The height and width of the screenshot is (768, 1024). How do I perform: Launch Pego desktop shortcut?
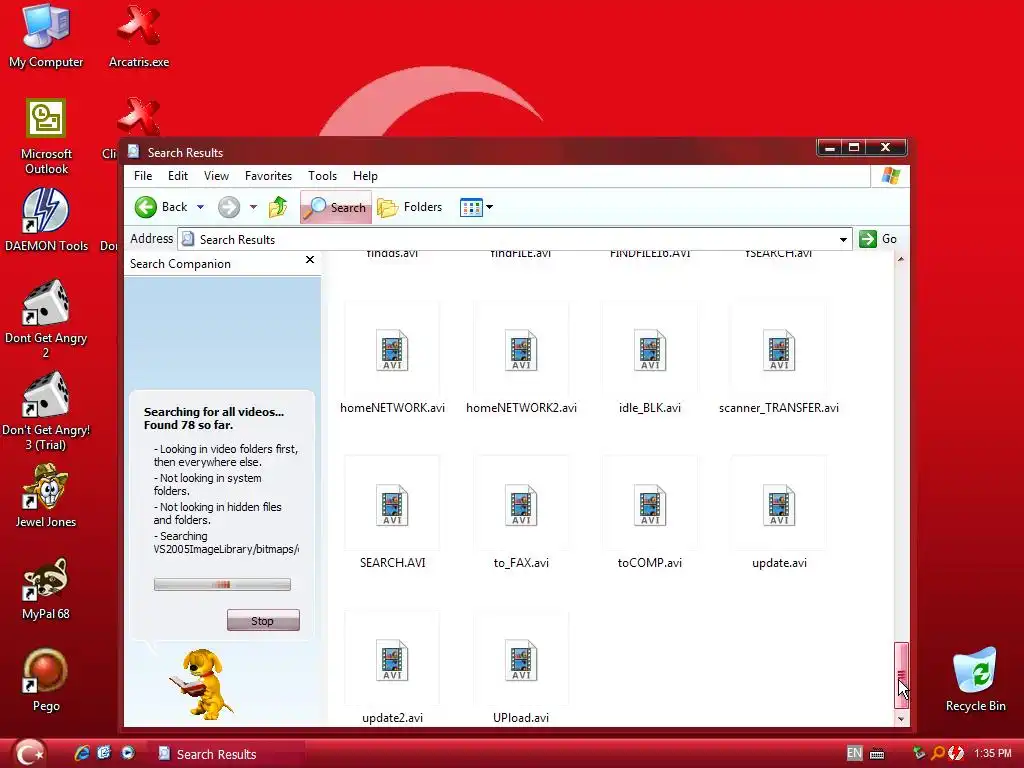(x=46, y=680)
